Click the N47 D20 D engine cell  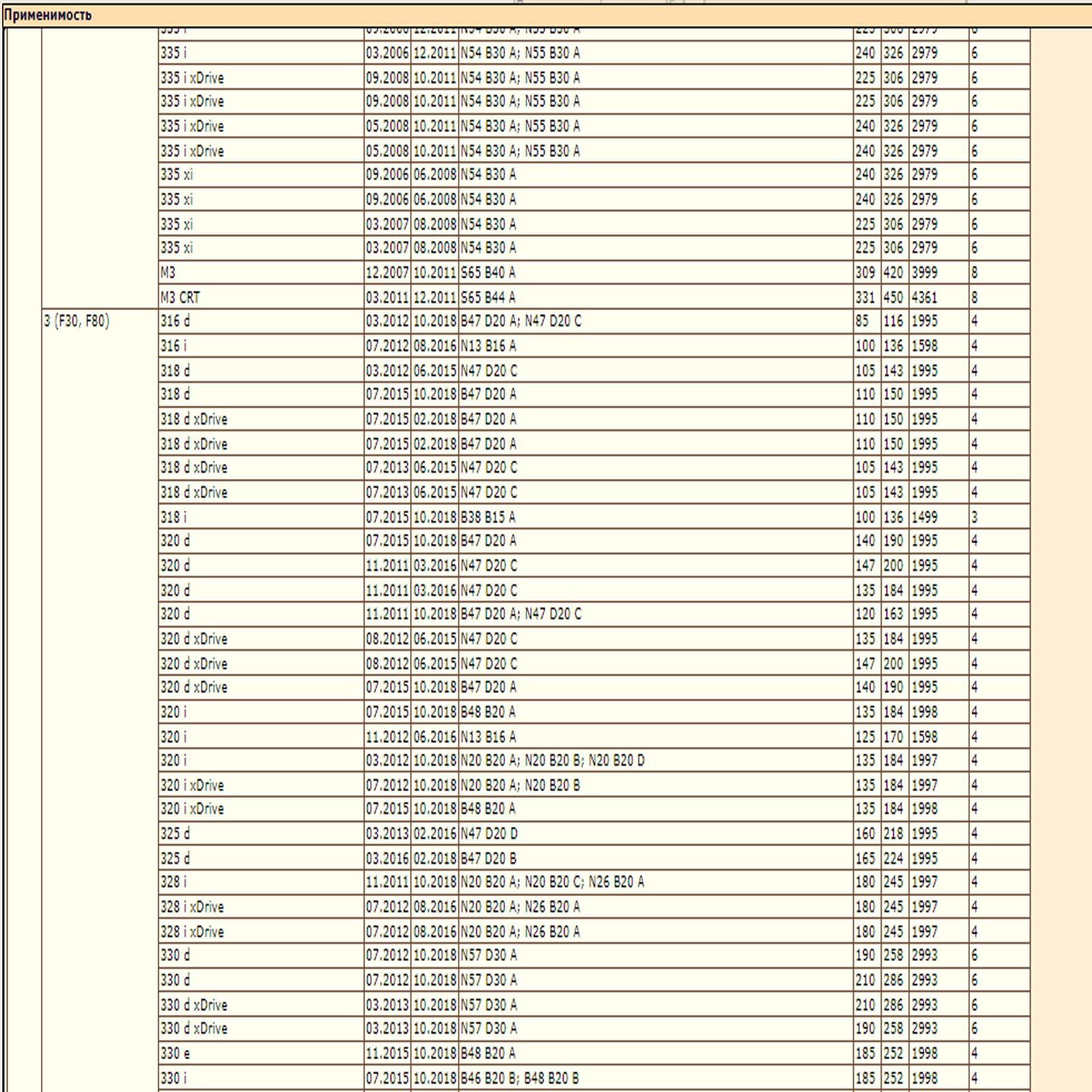tap(656, 833)
